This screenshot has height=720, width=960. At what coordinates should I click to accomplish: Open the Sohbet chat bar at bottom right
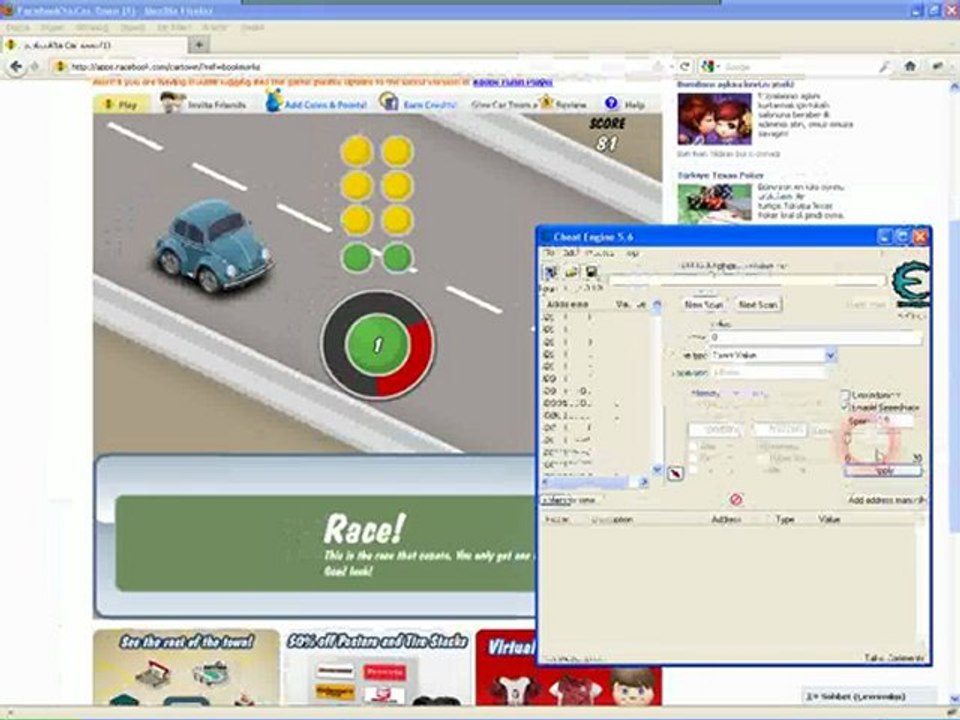pyautogui.click(x=867, y=696)
